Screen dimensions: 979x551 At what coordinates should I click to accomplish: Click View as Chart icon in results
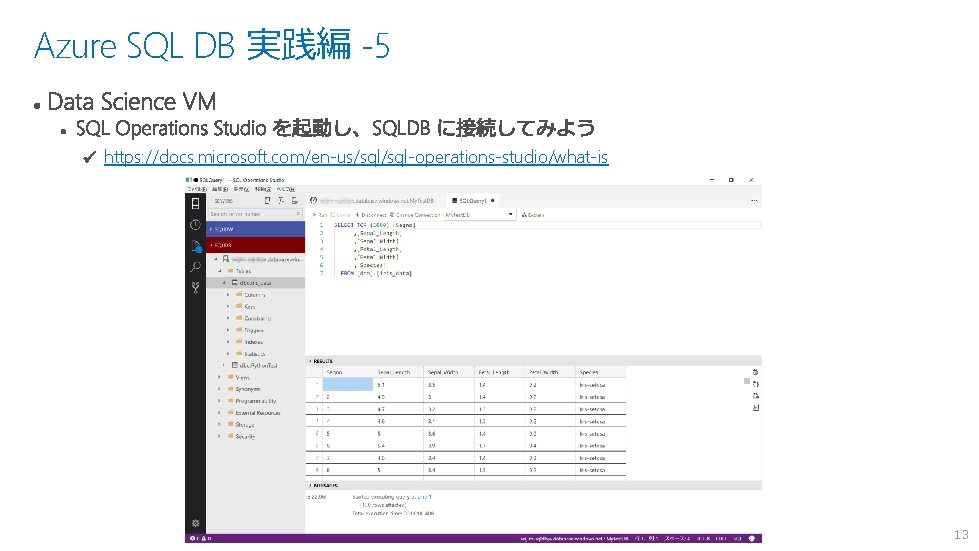[x=755, y=407]
